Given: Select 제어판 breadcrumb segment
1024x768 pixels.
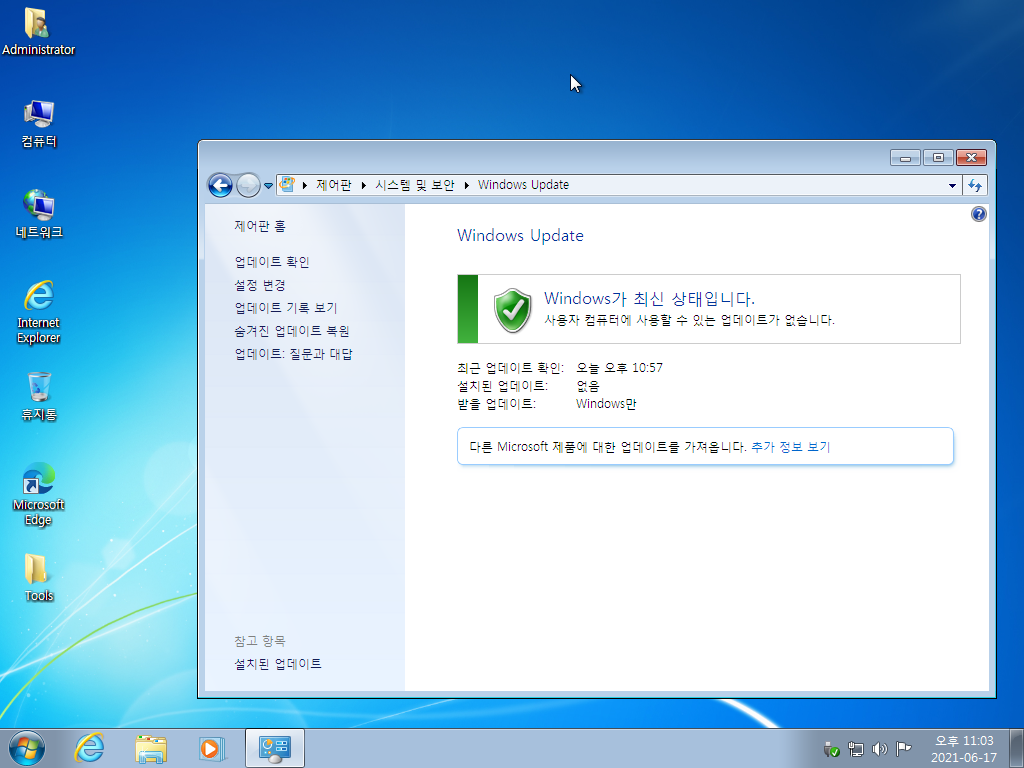Looking at the screenshot, I should 334,185.
